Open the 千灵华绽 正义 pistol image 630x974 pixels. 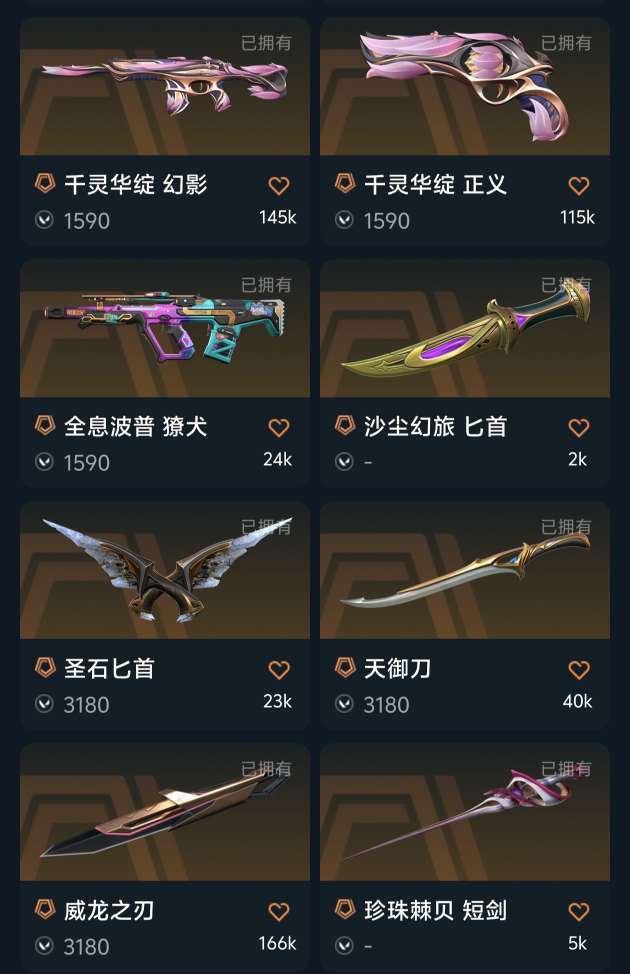coord(465,86)
